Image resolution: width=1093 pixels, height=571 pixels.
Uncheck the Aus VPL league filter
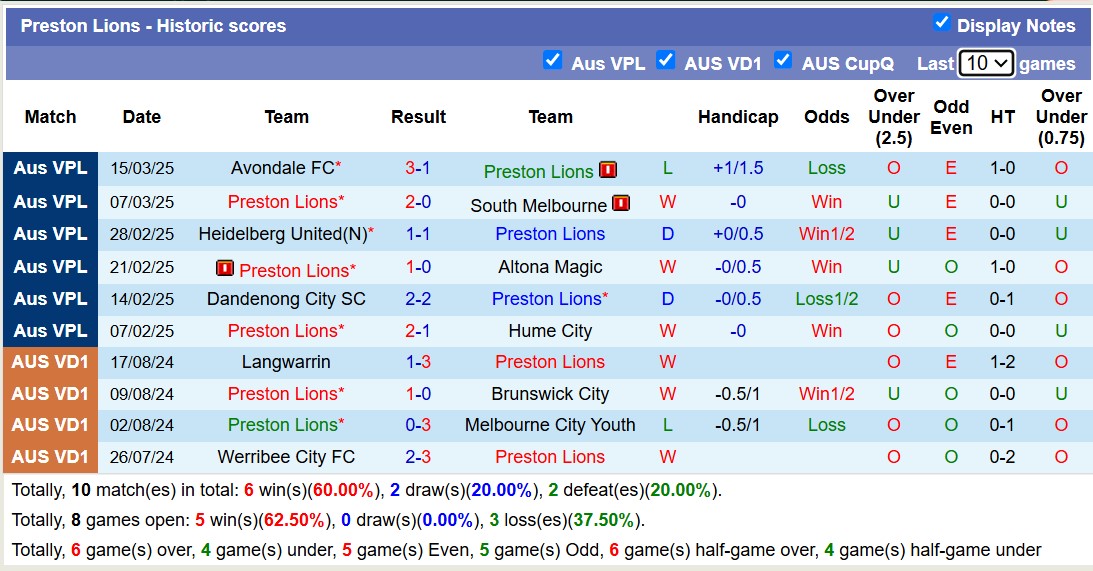(552, 61)
